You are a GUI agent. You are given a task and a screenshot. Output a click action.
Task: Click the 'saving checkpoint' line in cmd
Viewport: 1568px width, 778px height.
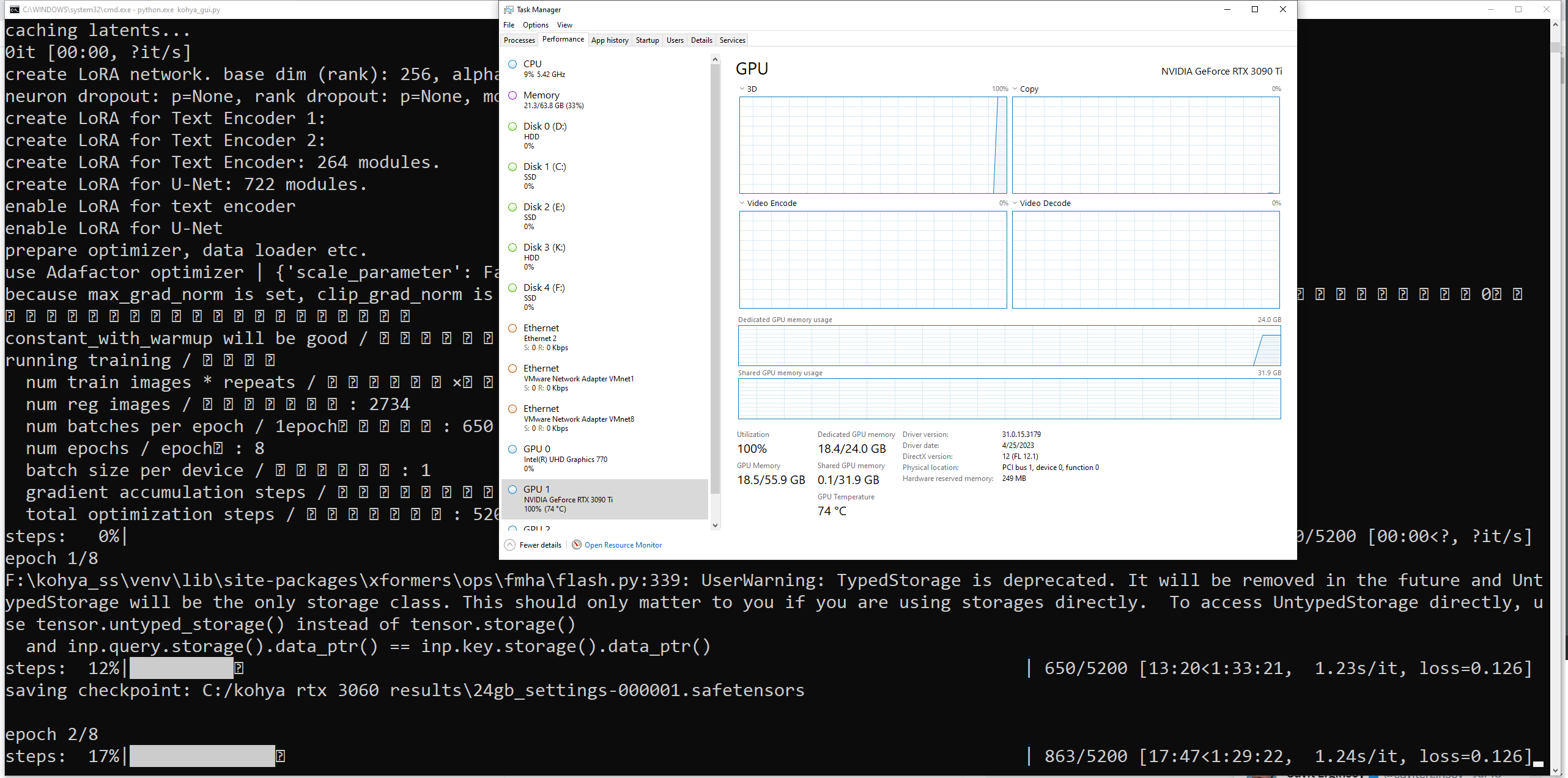405,690
